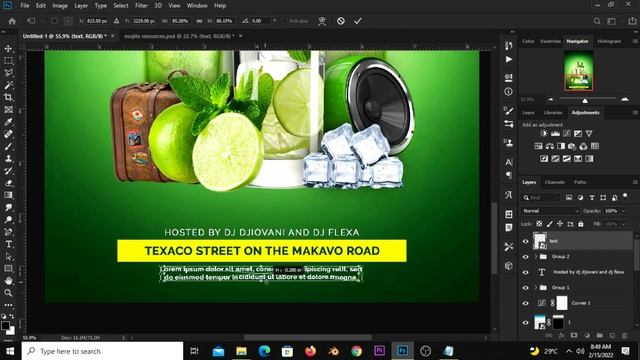Create a new group folder icon

599,336
